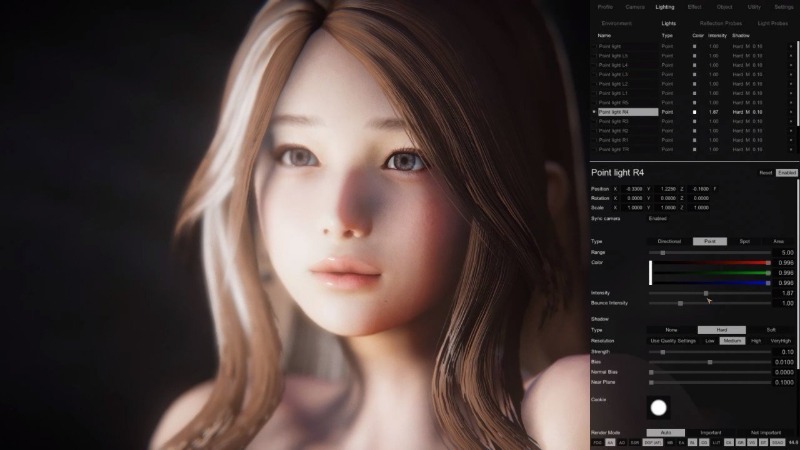Click the Position Y input field
The height and width of the screenshot is (450, 800).
[666, 189]
